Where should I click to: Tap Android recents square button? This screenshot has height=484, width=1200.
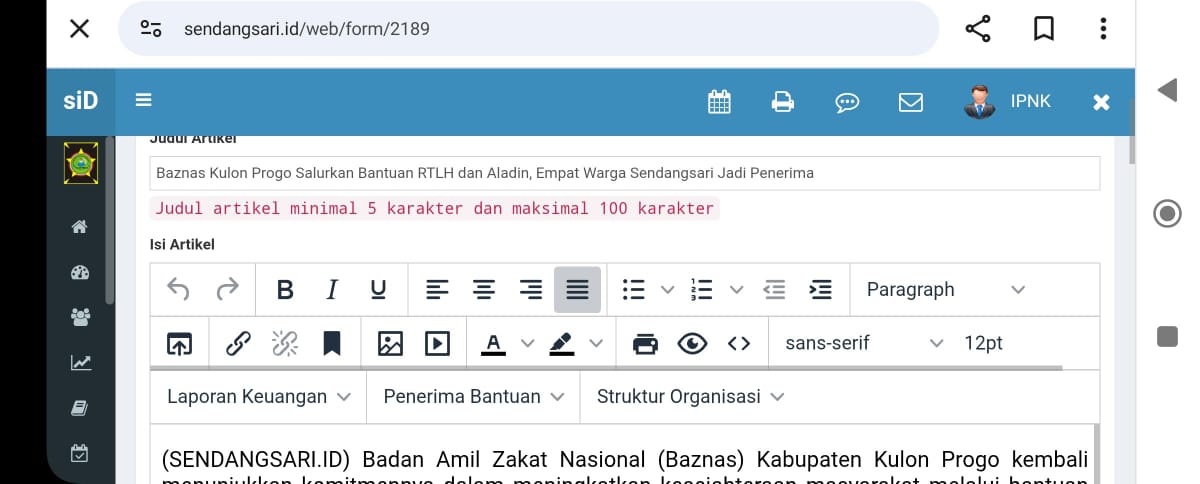coord(1167,337)
